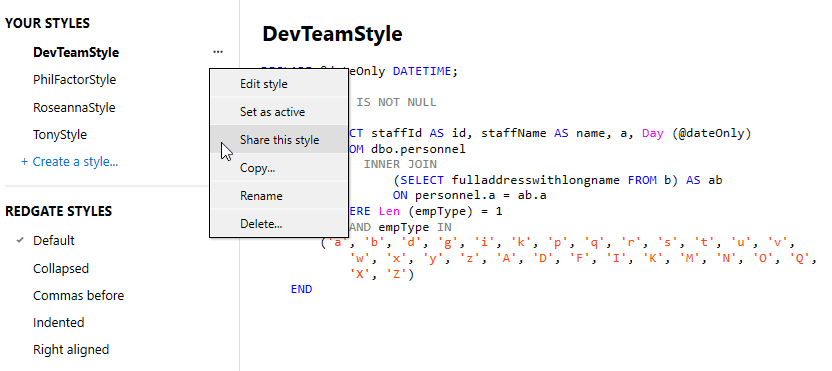Select DevTeamStyle in Your Styles list
This screenshot has width=832, height=371.
tap(76, 53)
